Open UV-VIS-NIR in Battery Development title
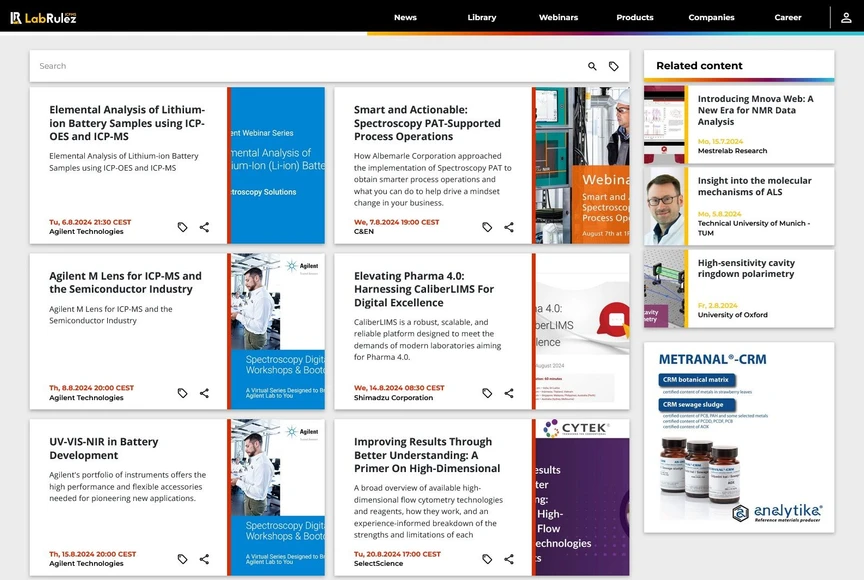This screenshot has height=580, width=864. click(104, 448)
